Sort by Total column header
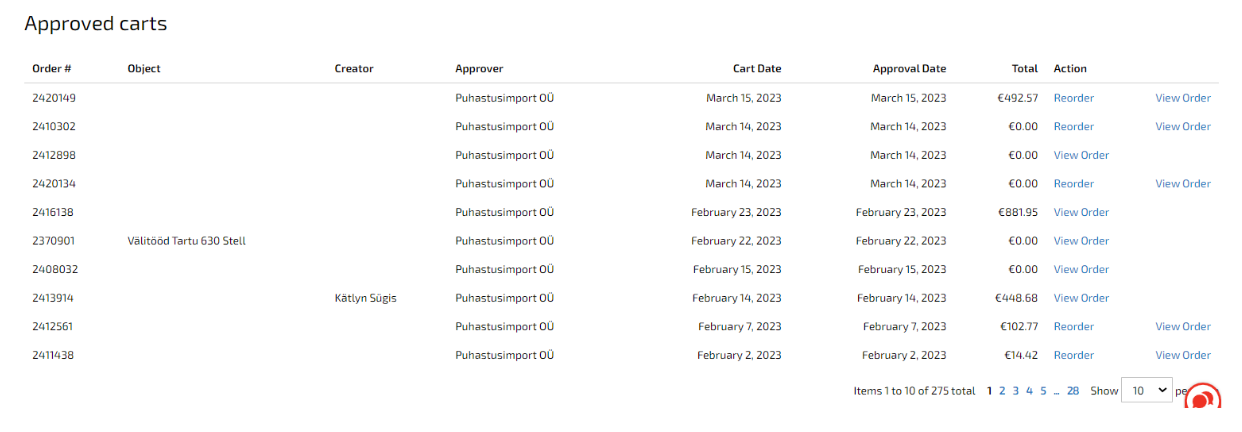This screenshot has width=1242, height=432. click(1025, 69)
